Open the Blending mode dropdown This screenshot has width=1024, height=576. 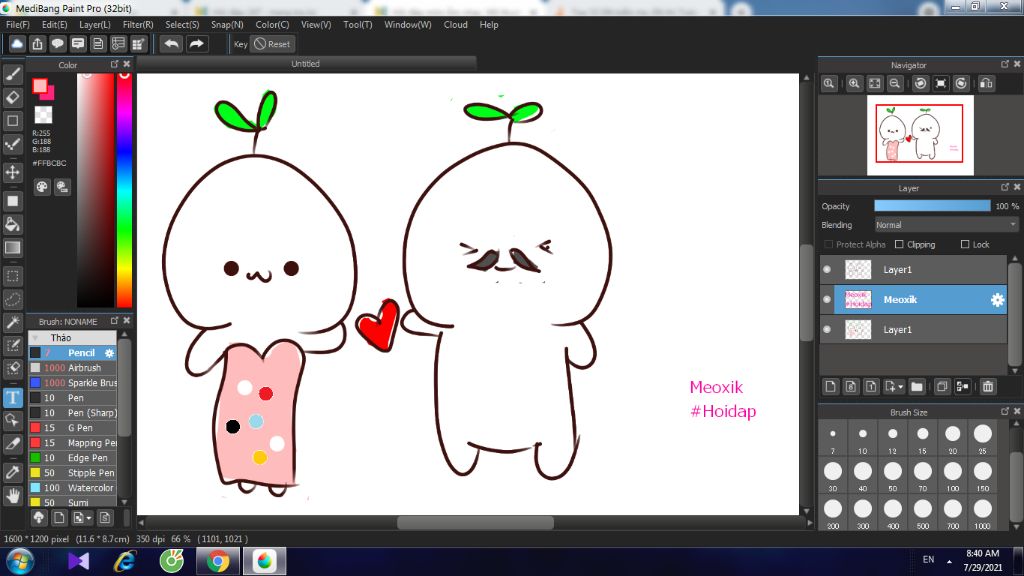tap(946, 225)
